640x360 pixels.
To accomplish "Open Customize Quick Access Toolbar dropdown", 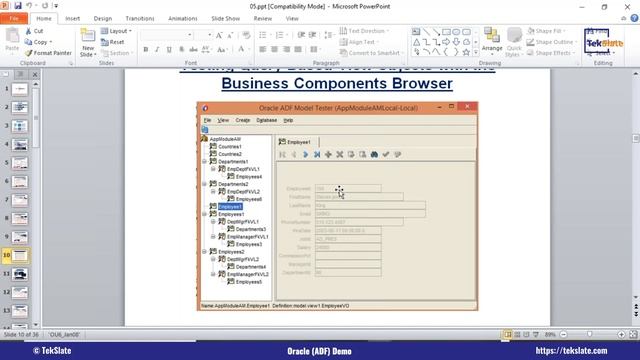I will click(x=56, y=6).
